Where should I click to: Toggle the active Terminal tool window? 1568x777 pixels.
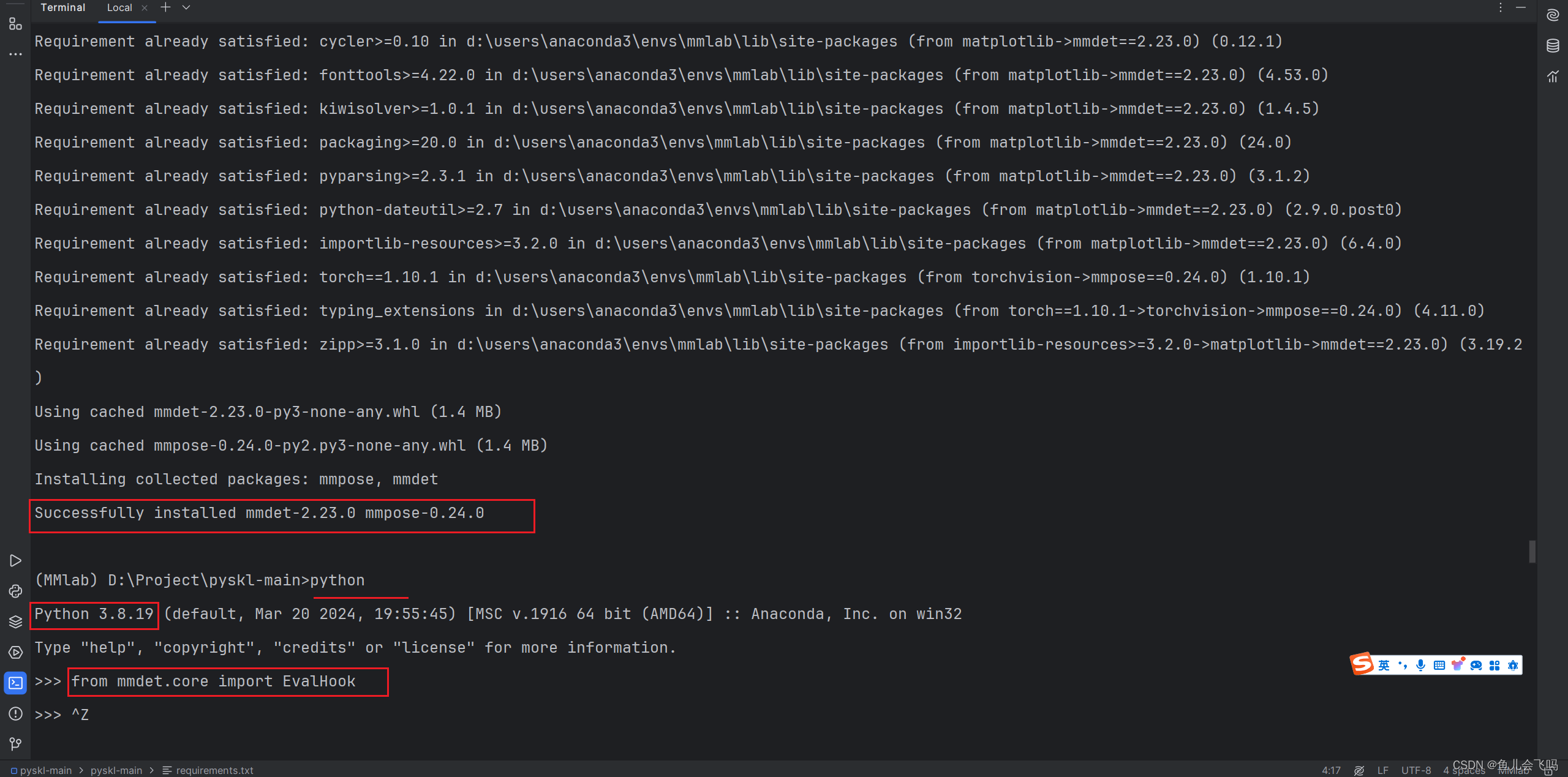coord(15,683)
